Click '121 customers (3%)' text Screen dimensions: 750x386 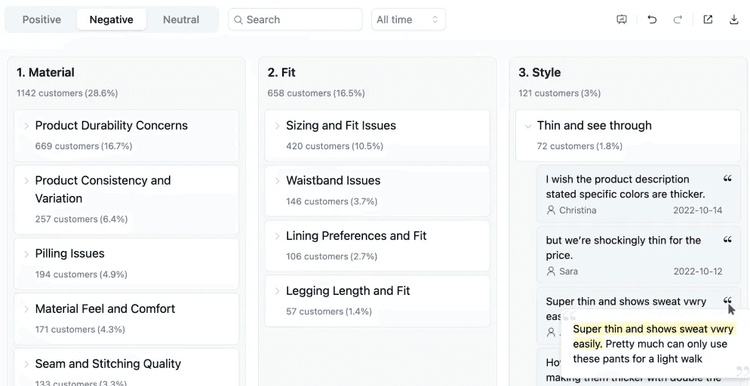click(560, 93)
